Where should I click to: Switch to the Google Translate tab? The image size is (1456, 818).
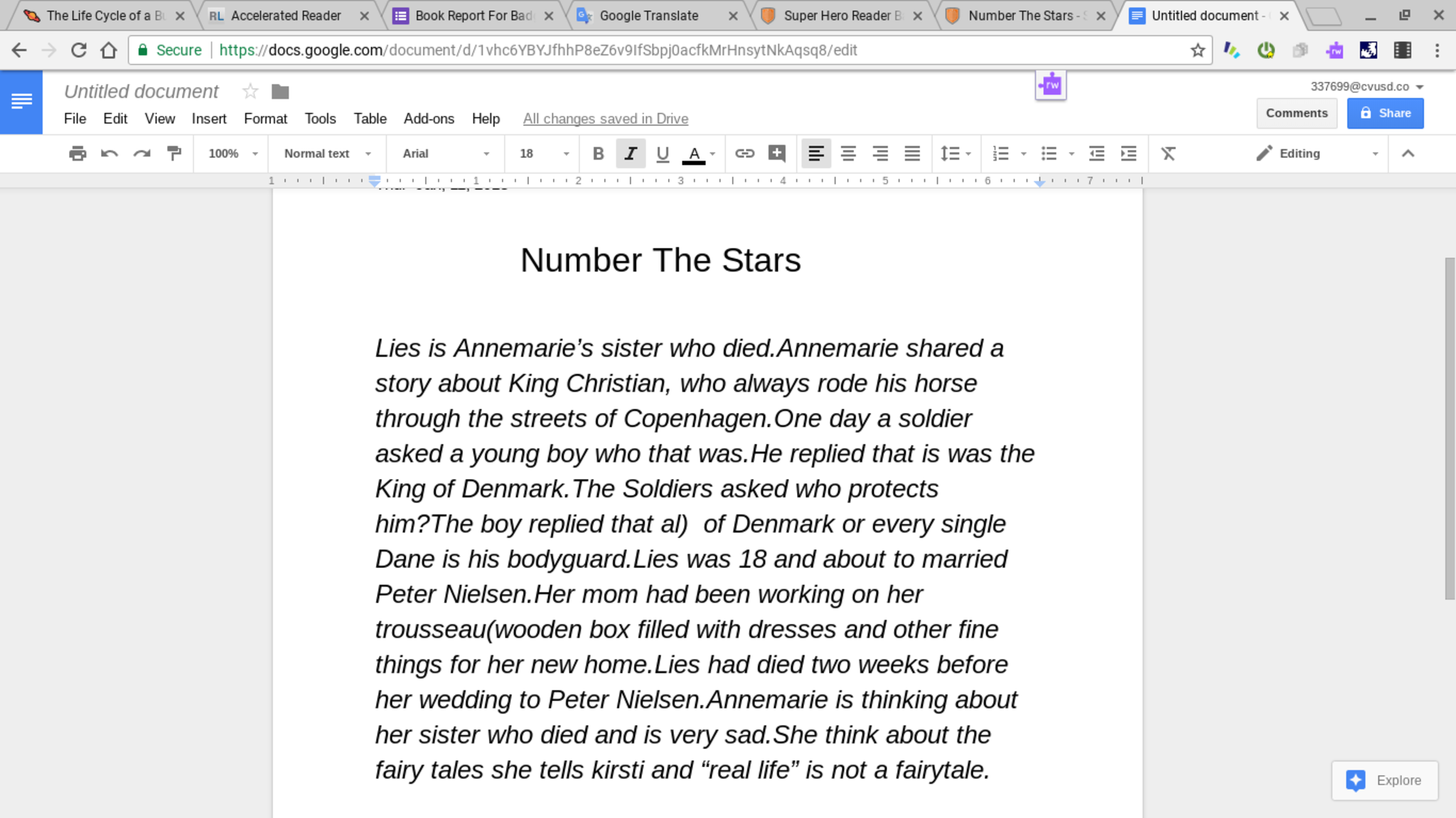pyautogui.click(x=648, y=16)
